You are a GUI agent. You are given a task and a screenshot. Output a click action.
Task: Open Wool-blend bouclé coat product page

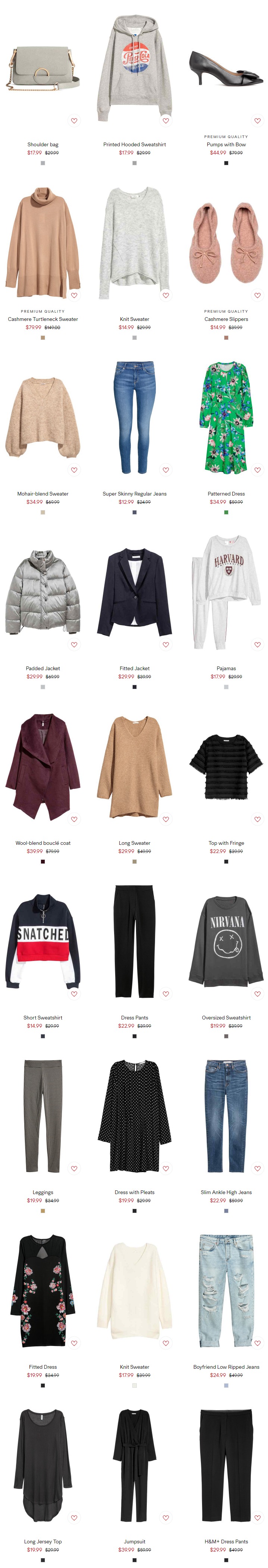(42, 843)
